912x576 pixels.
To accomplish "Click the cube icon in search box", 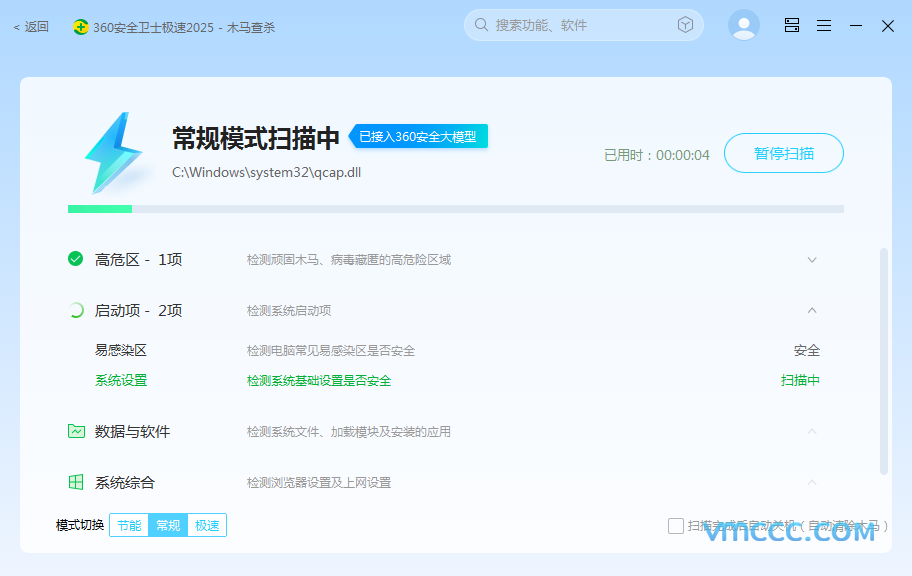I will [685, 25].
